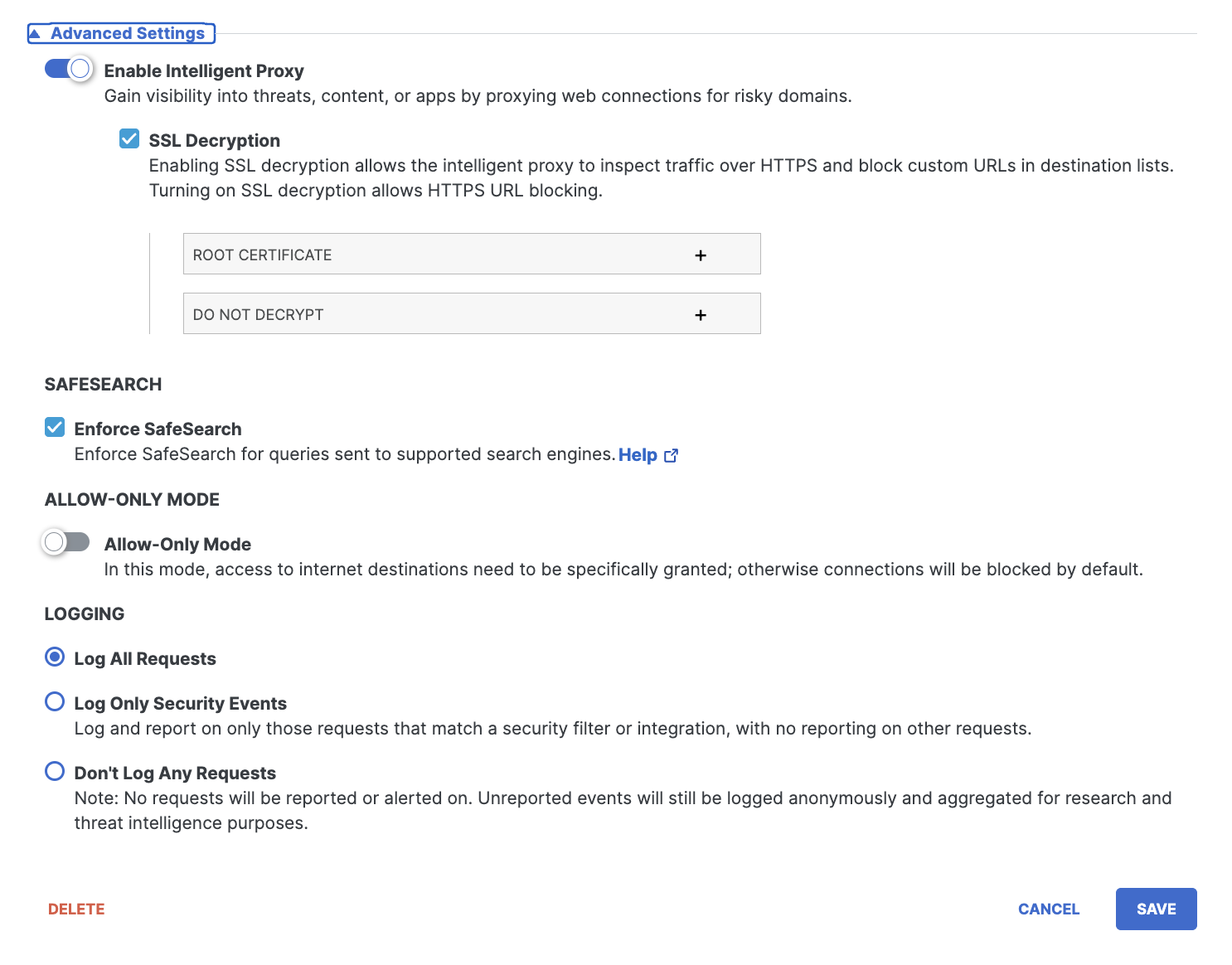Expand the Root Certificate panel

click(471, 255)
